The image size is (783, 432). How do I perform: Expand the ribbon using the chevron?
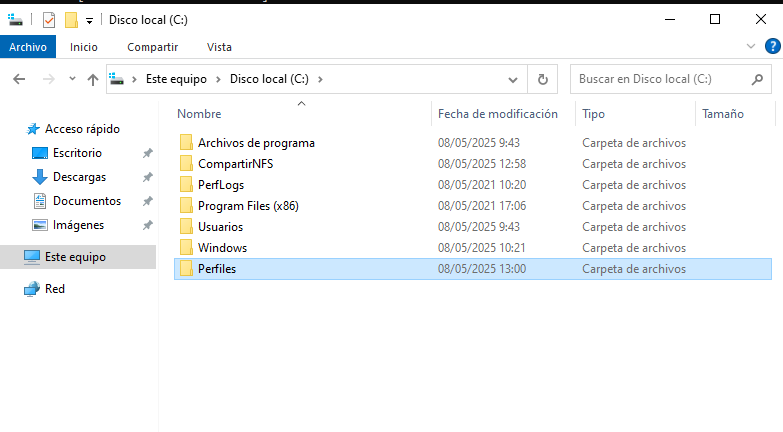pyautogui.click(x=751, y=46)
